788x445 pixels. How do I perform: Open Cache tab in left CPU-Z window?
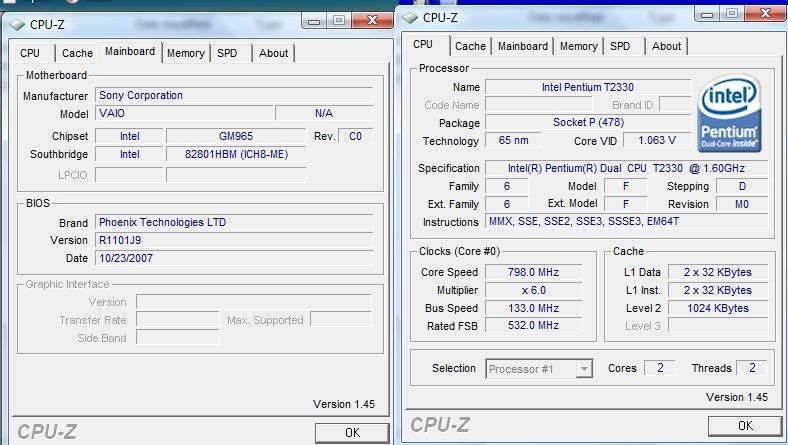coord(77,53)
